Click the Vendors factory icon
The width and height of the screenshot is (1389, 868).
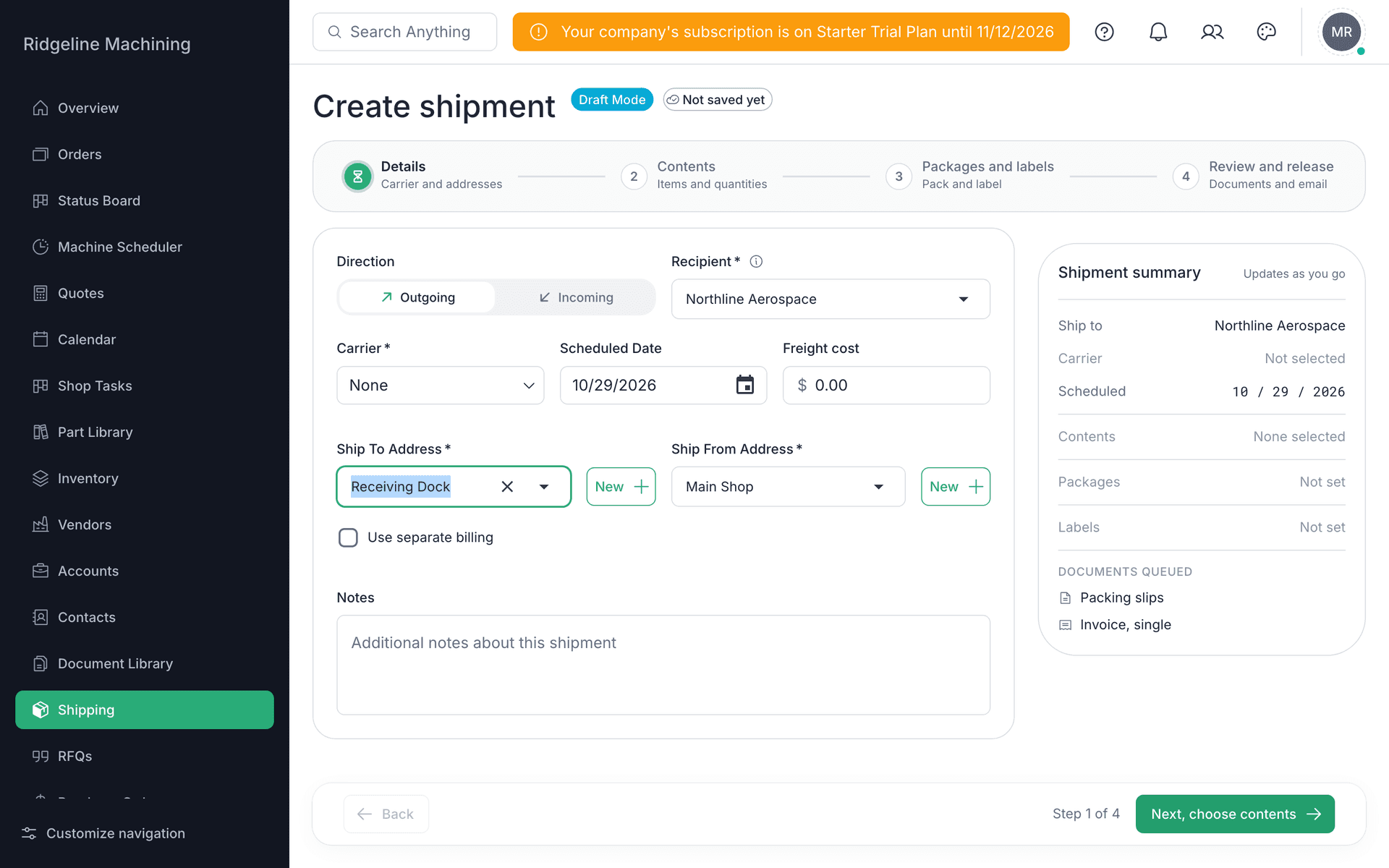41,524
